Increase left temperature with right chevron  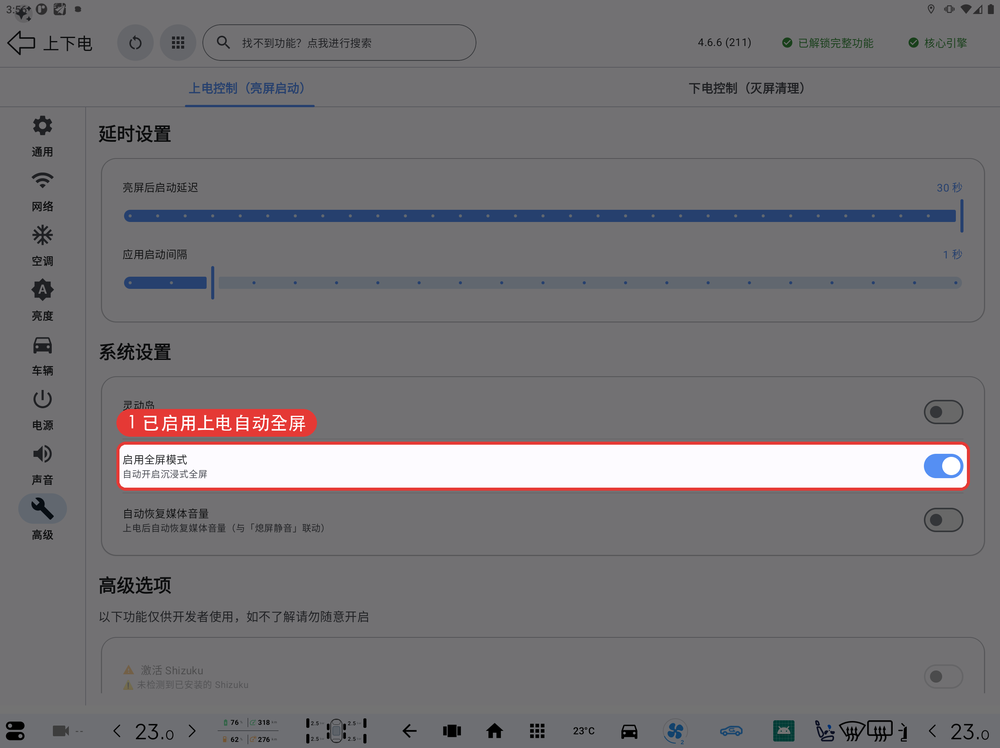point(192,731)
